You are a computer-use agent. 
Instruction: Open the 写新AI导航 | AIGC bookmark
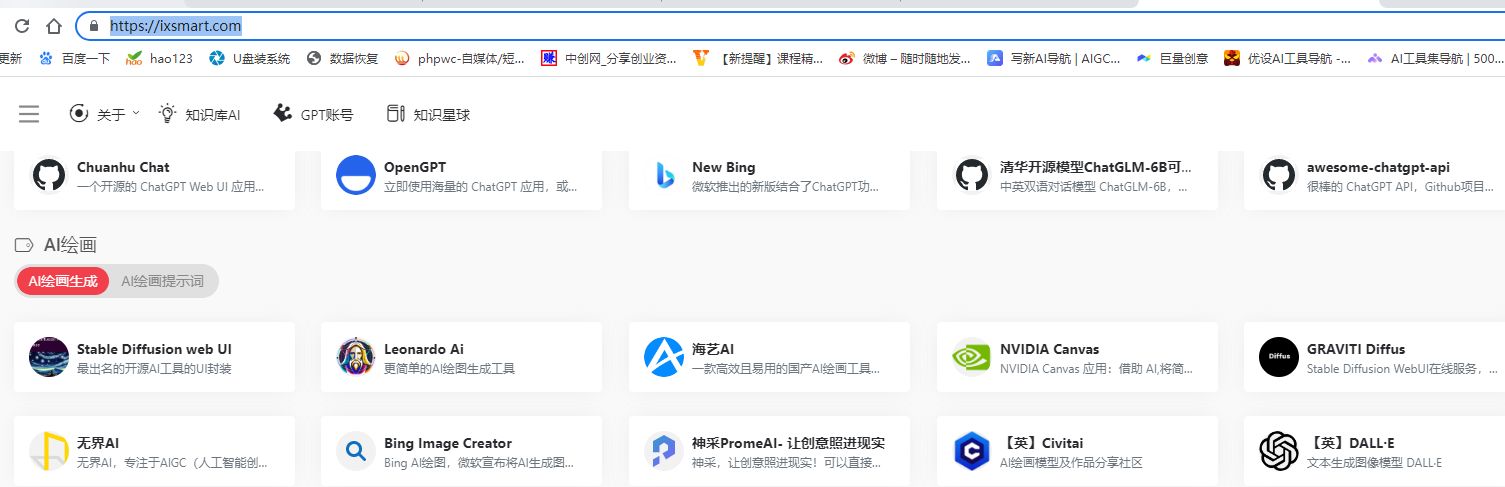pos(1054,58)
